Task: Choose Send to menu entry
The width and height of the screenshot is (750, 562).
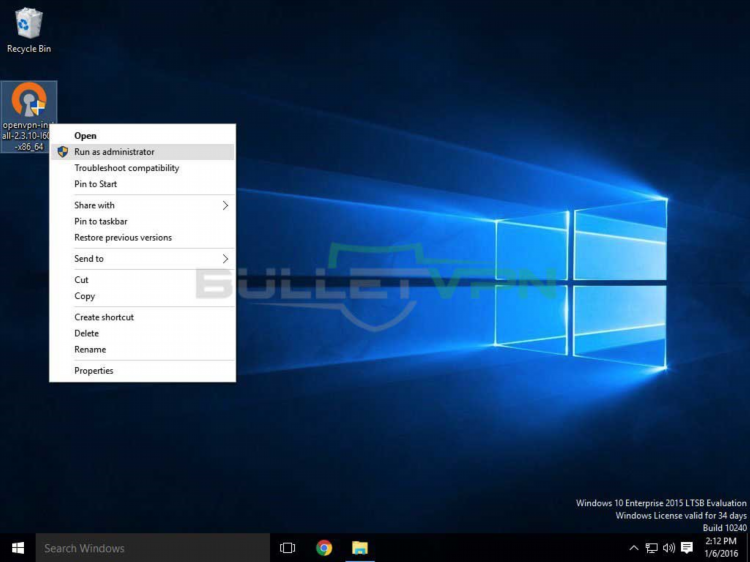Action: pos(142,259)
